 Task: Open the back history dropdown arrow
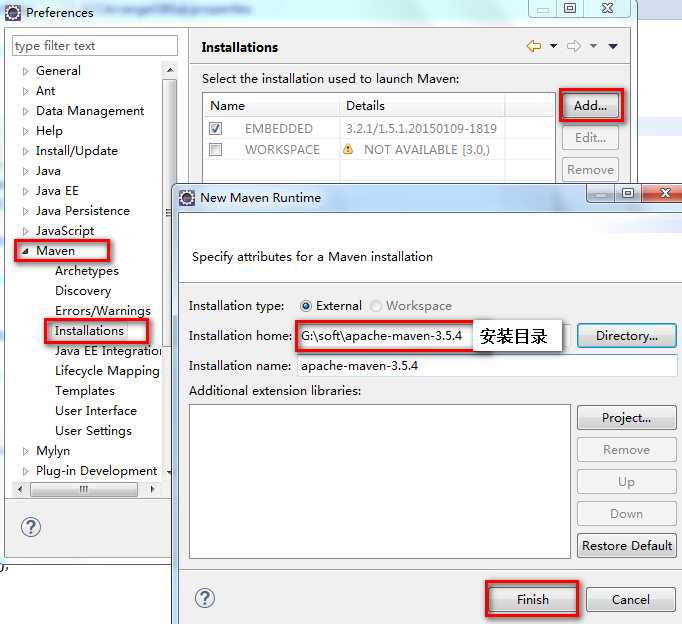point(553,46)
